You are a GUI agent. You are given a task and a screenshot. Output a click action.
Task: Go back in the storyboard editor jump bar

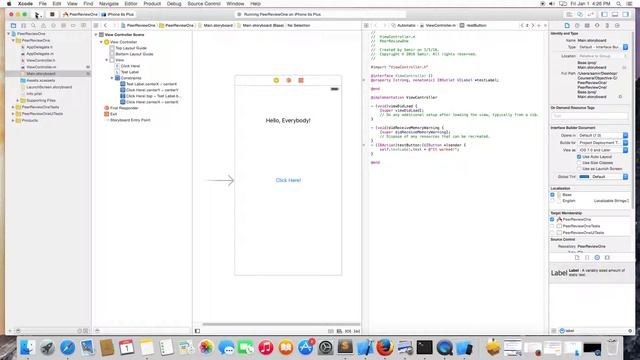pyautogui.click(x=105, y=25)
